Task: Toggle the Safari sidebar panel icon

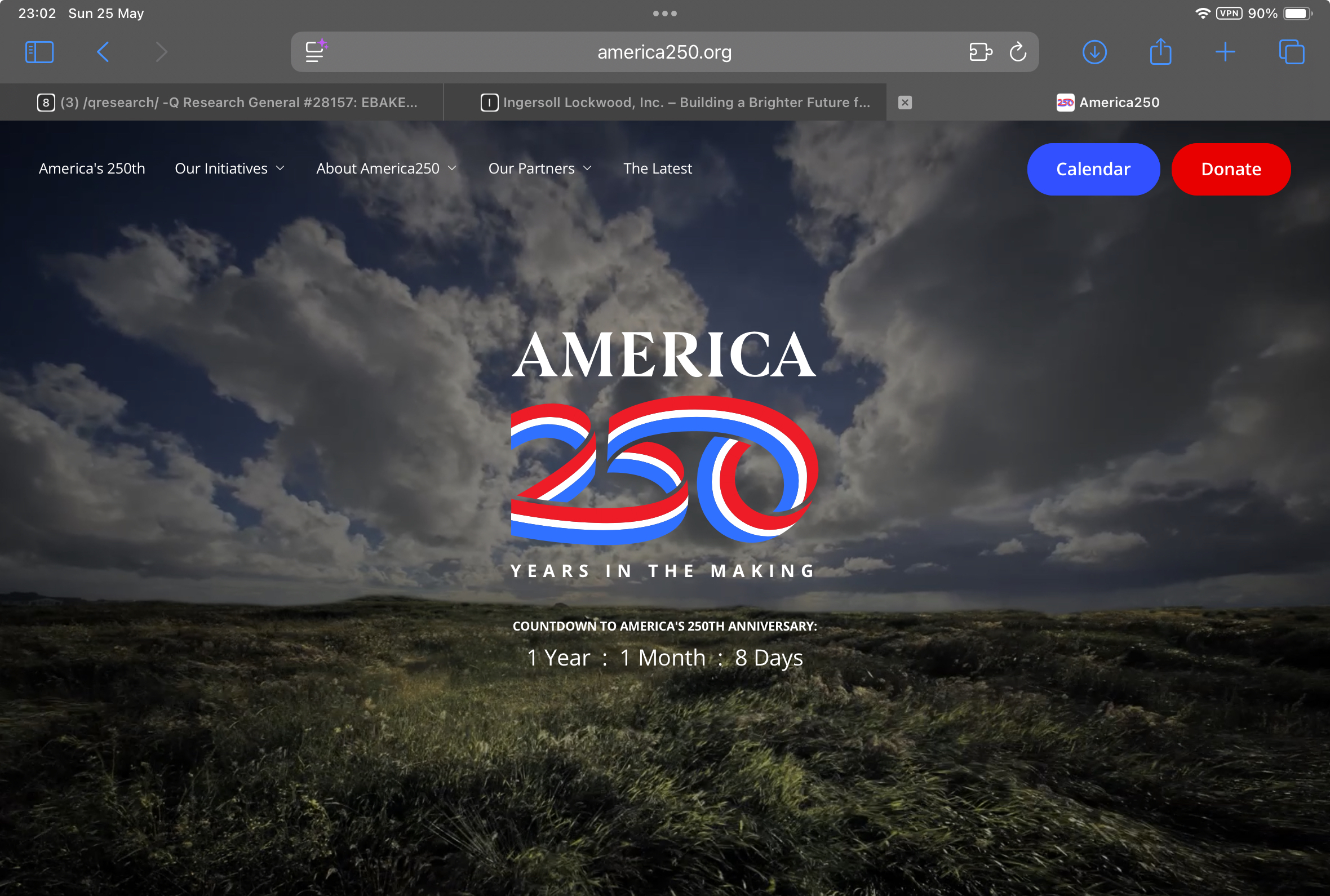Action: [x=39, y=52]
